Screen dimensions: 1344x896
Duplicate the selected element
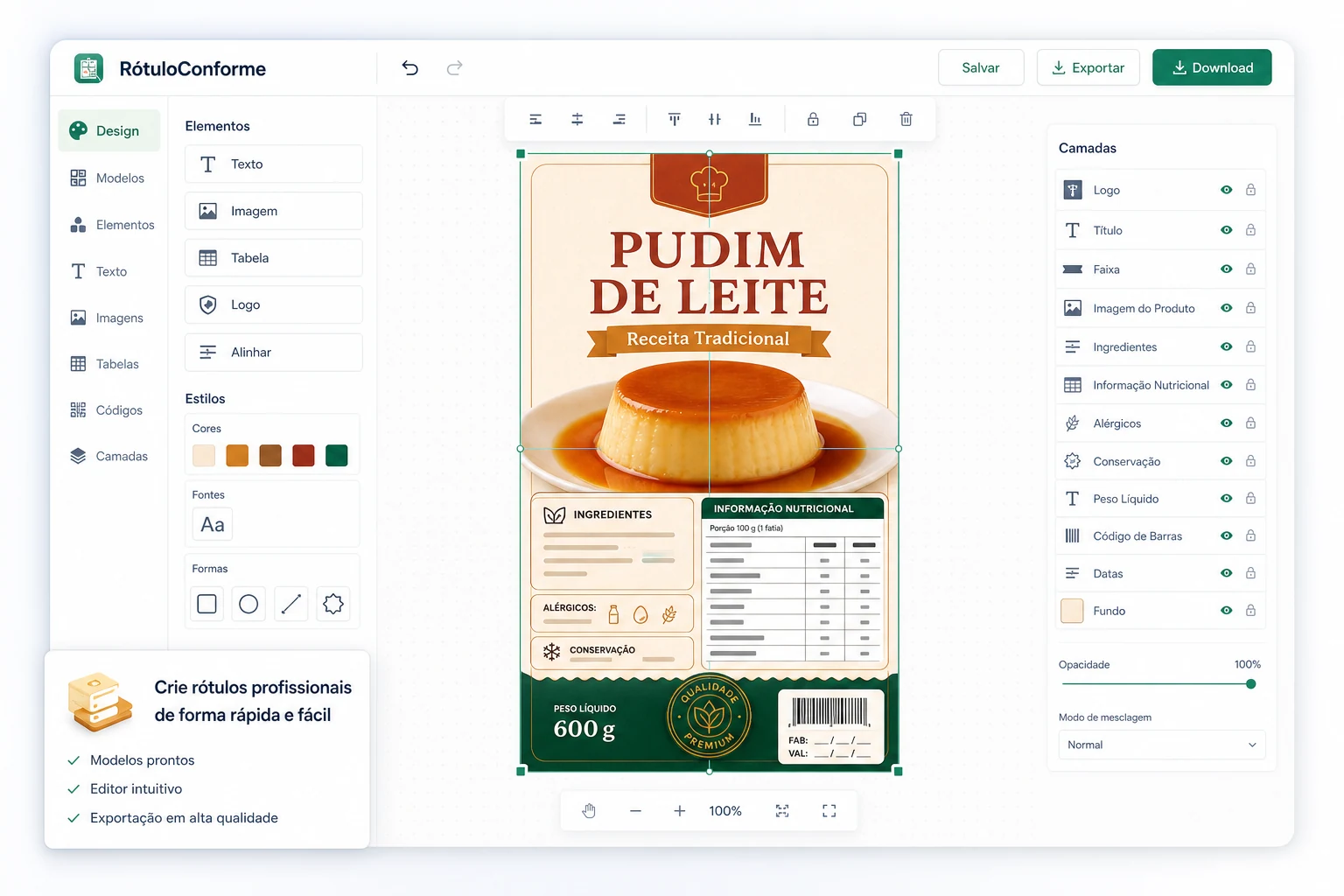click(x=860, y=119)
